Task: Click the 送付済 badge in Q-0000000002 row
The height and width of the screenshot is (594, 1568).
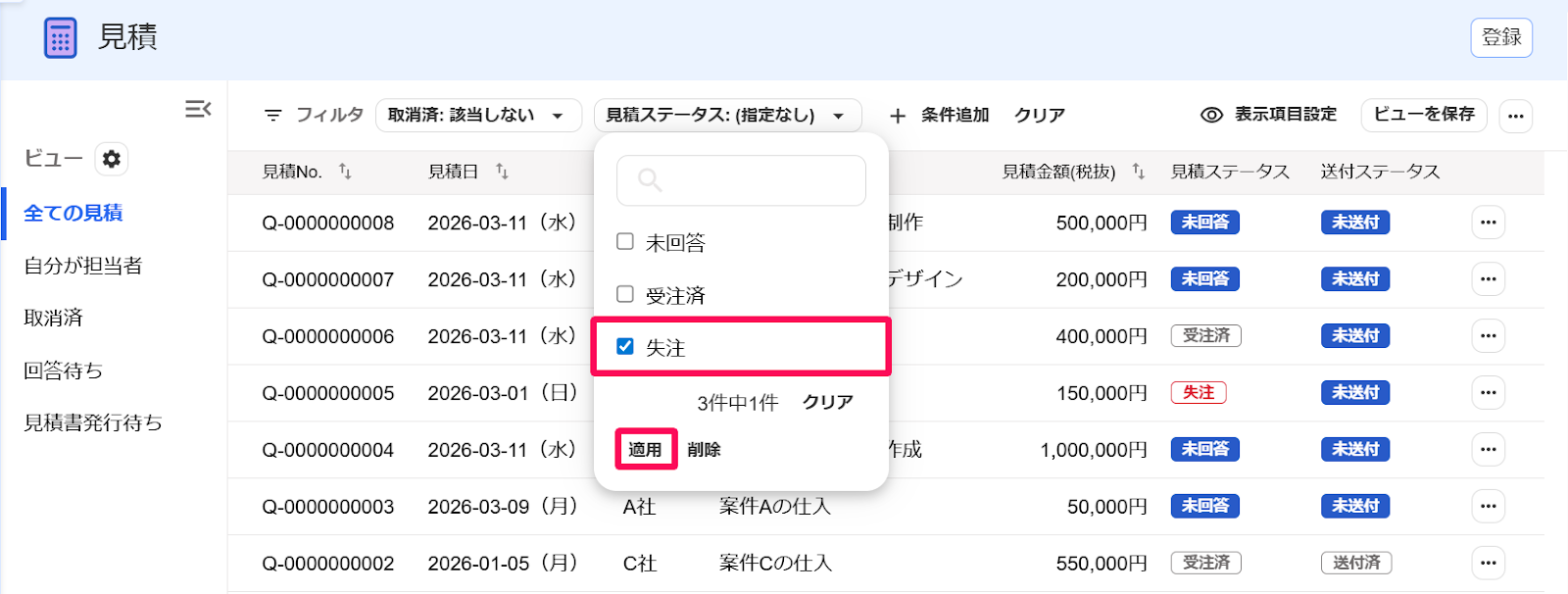Action: click(x=1356, y=564)
